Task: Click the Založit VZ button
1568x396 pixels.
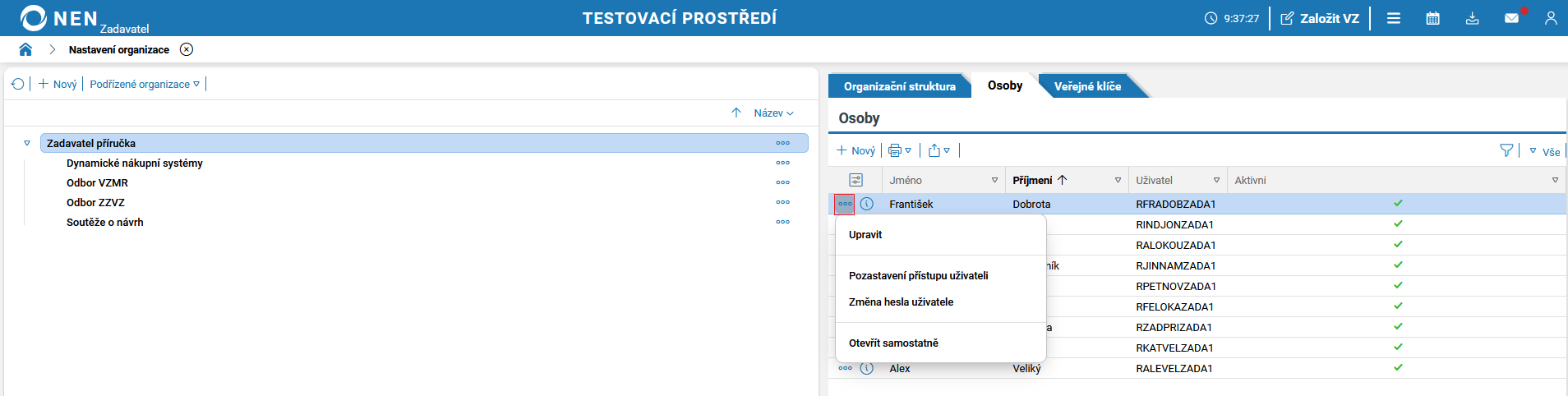Action: point(1320,18)
